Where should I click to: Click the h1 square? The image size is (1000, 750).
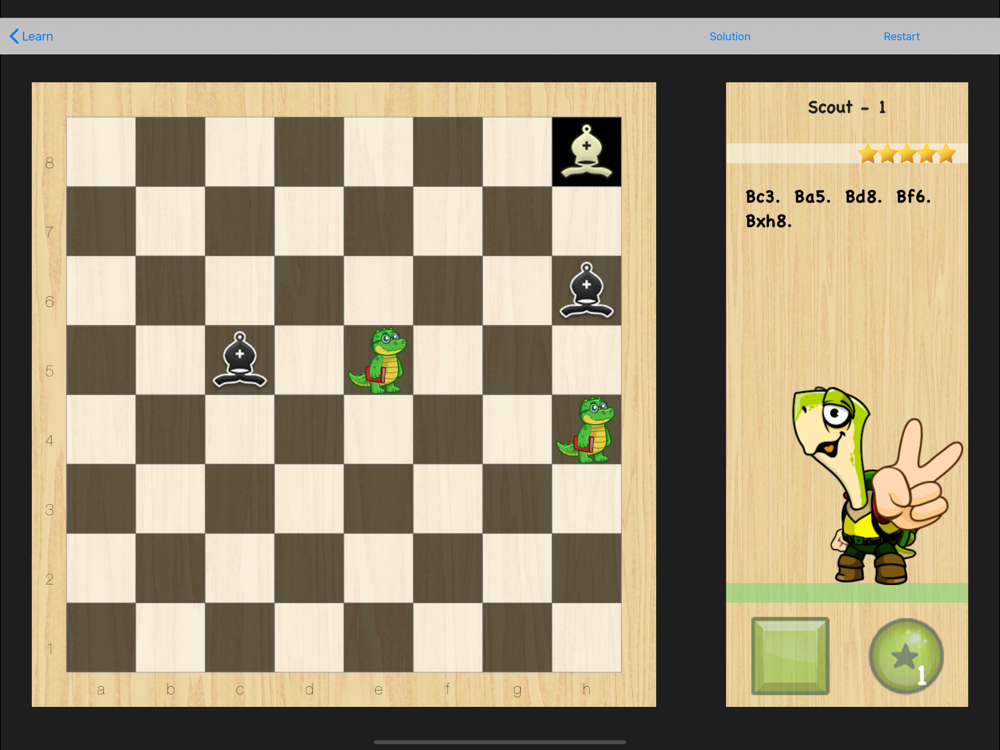pyautogui.click(x=587, y=638)
